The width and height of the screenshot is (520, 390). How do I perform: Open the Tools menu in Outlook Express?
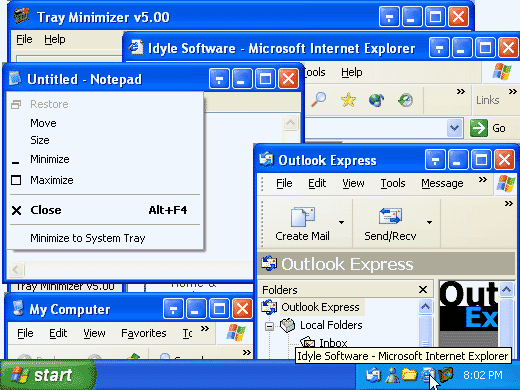click(393, 183)
